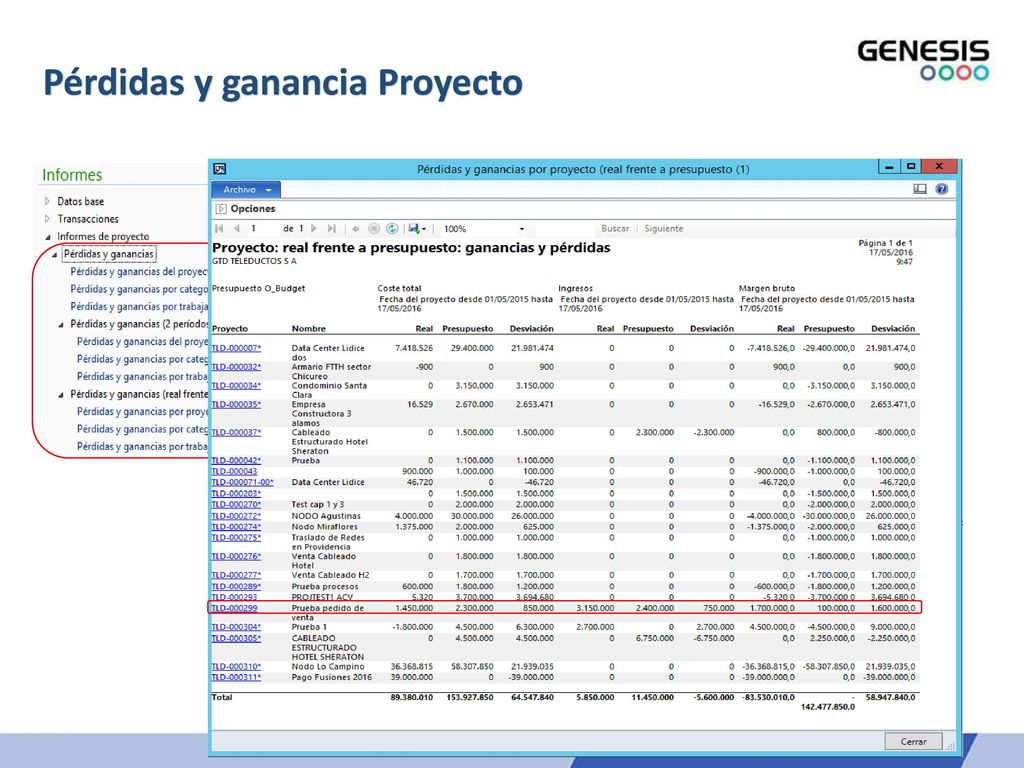Open project link TLD-000034*

click(236, 386)
